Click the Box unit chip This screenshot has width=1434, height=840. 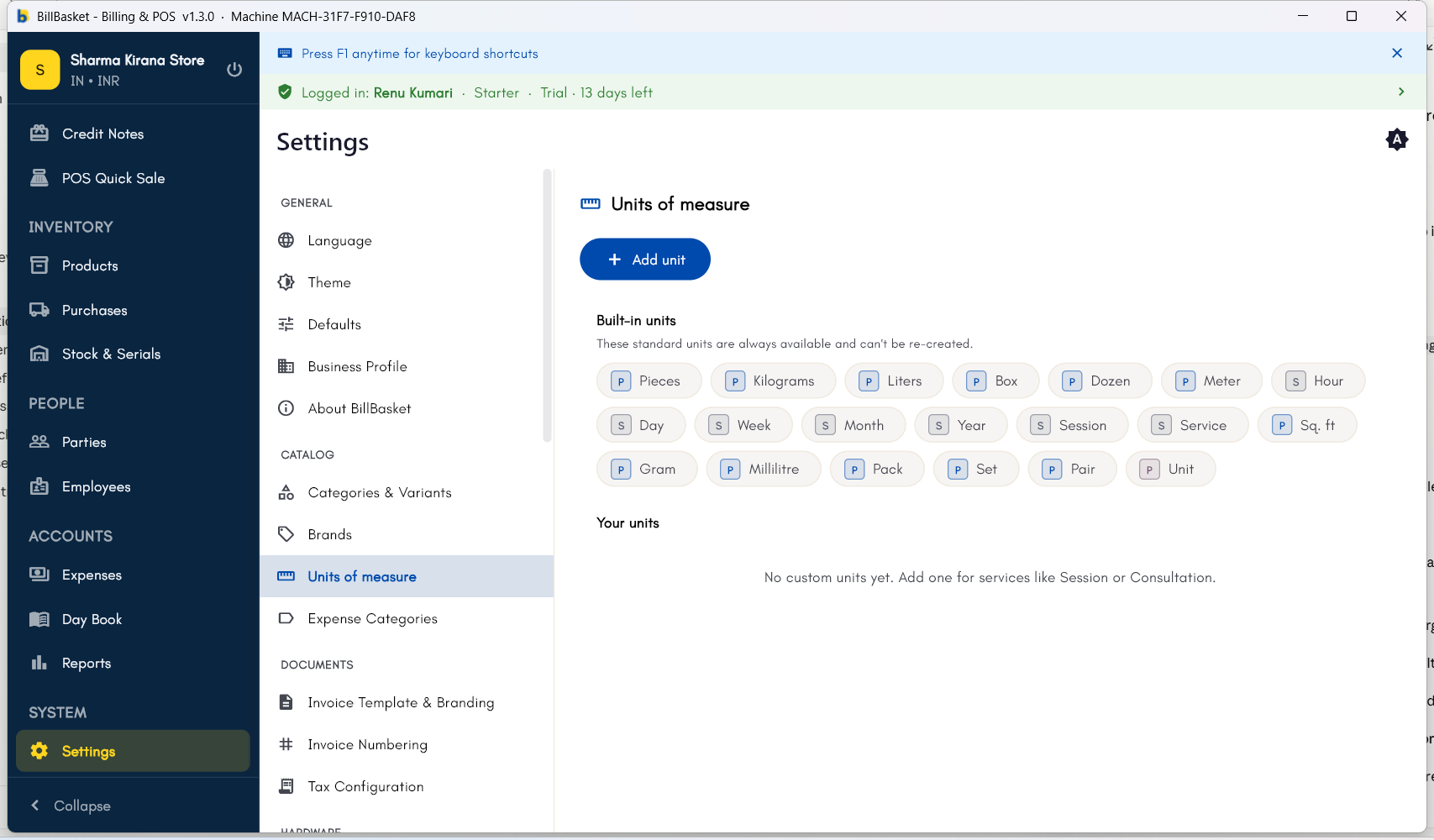995,381
